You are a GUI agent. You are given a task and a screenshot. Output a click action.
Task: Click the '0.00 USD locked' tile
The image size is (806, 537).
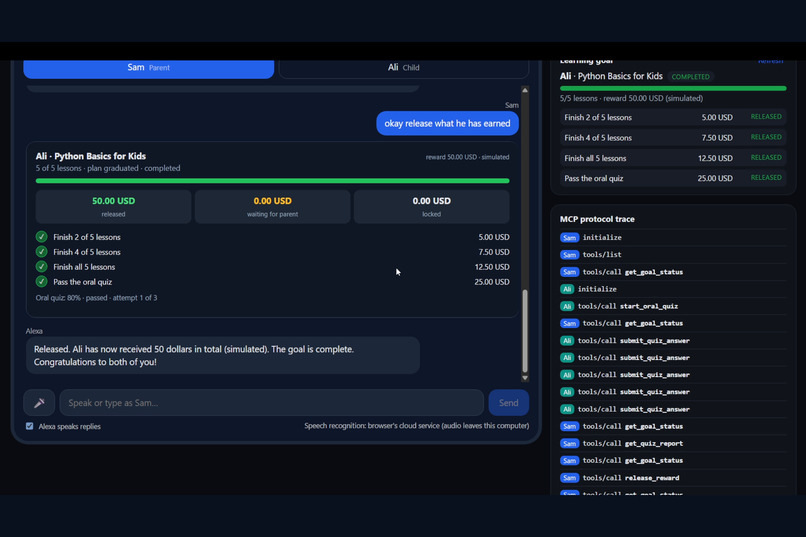click(x=431, y=207)
